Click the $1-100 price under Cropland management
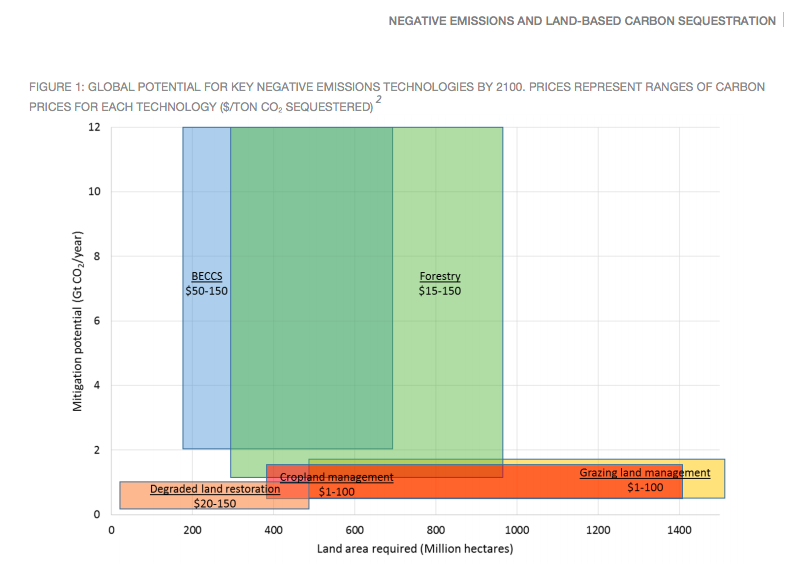Image resolution: width=787 pixels, height=564 pixels. point(336,491)
